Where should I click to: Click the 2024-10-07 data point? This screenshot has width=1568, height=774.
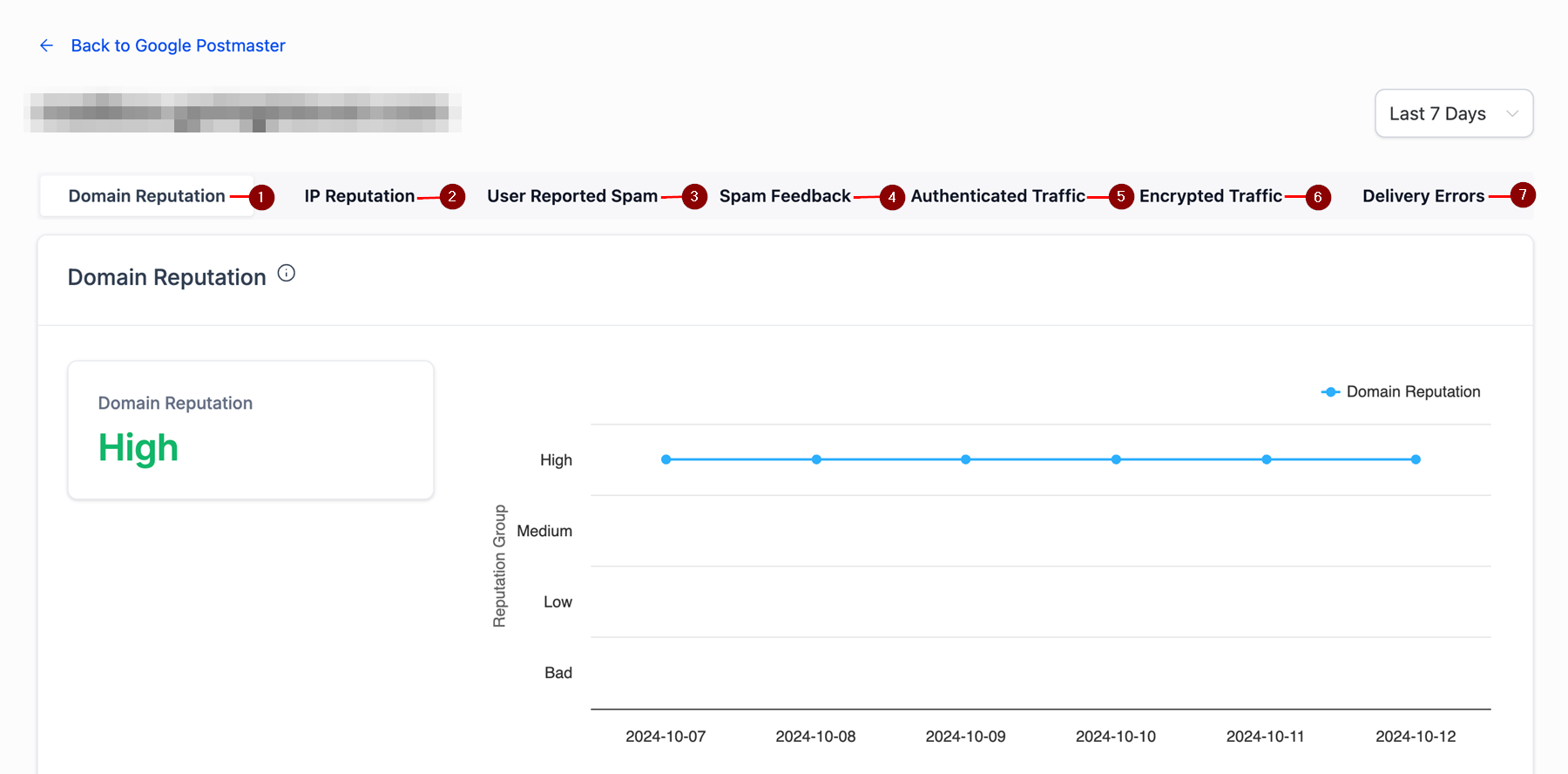(666, 459)
